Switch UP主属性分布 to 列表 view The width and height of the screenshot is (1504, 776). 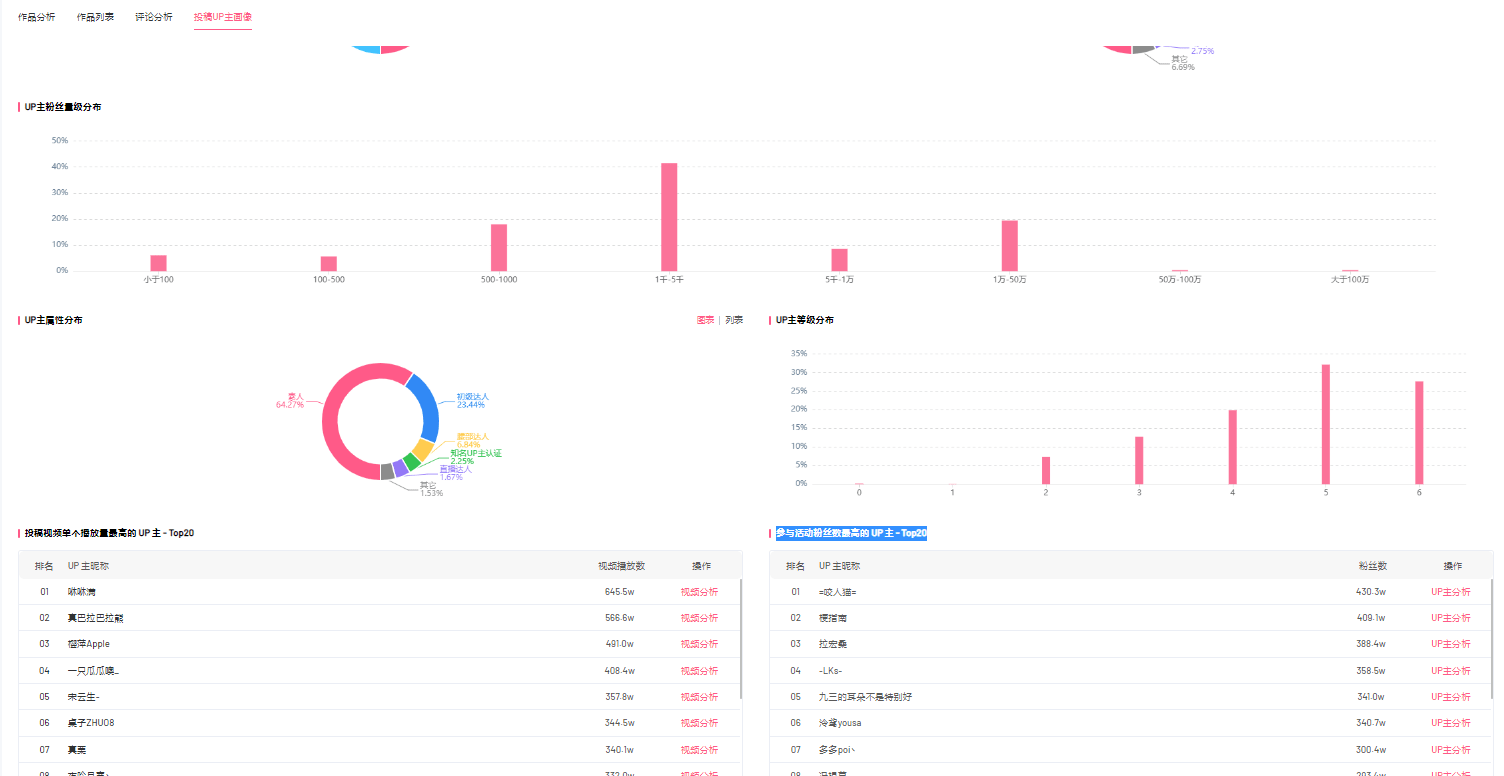(734, 320)
